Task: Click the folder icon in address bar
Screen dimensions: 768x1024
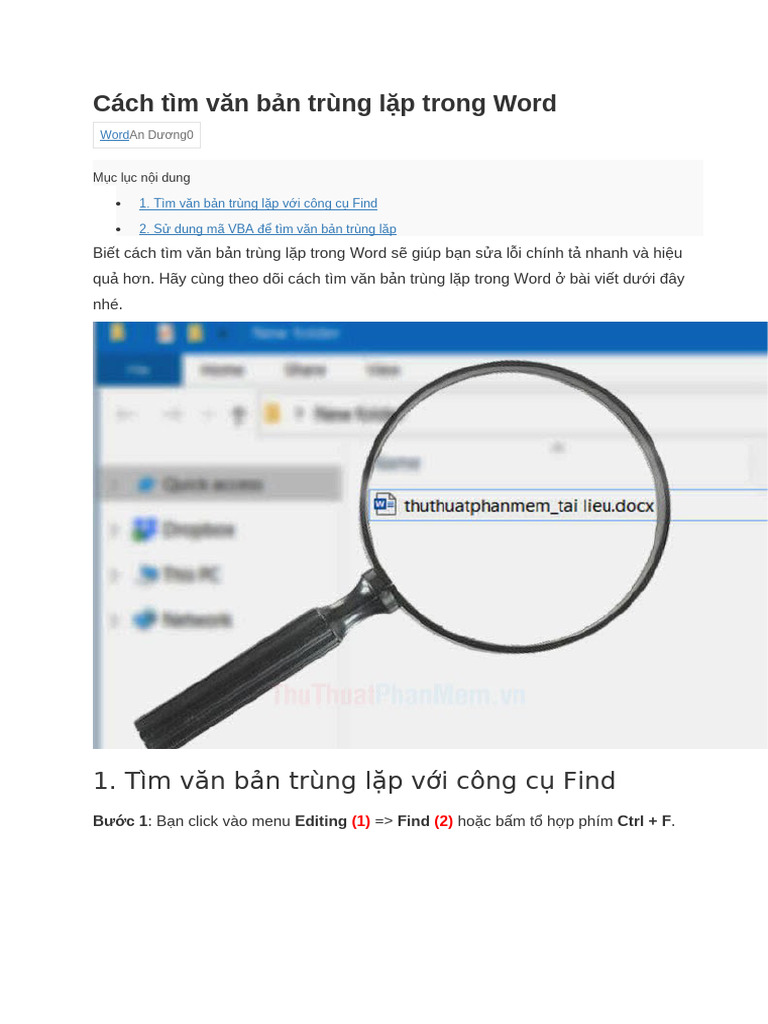Action: pos(272,413)
